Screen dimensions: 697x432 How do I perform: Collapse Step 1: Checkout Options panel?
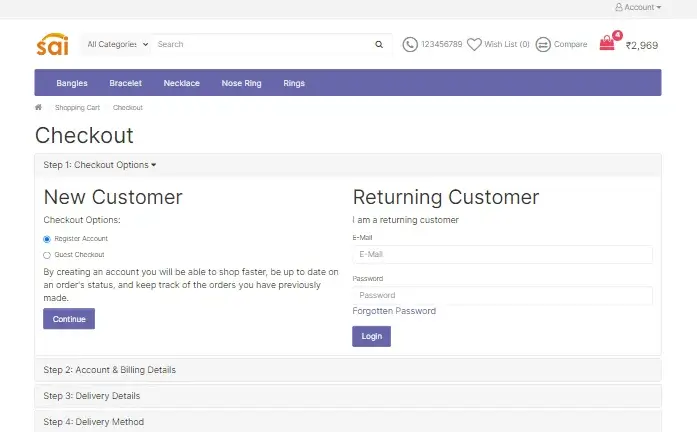pyautogui.click(x=100, y=165)
